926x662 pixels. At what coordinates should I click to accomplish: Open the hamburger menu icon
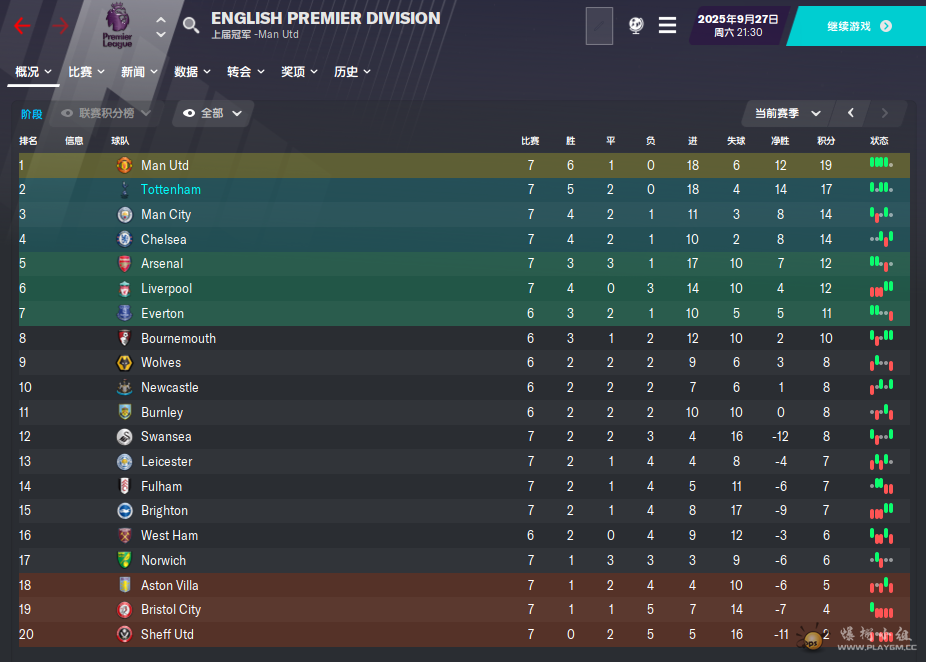click(667, 25)
